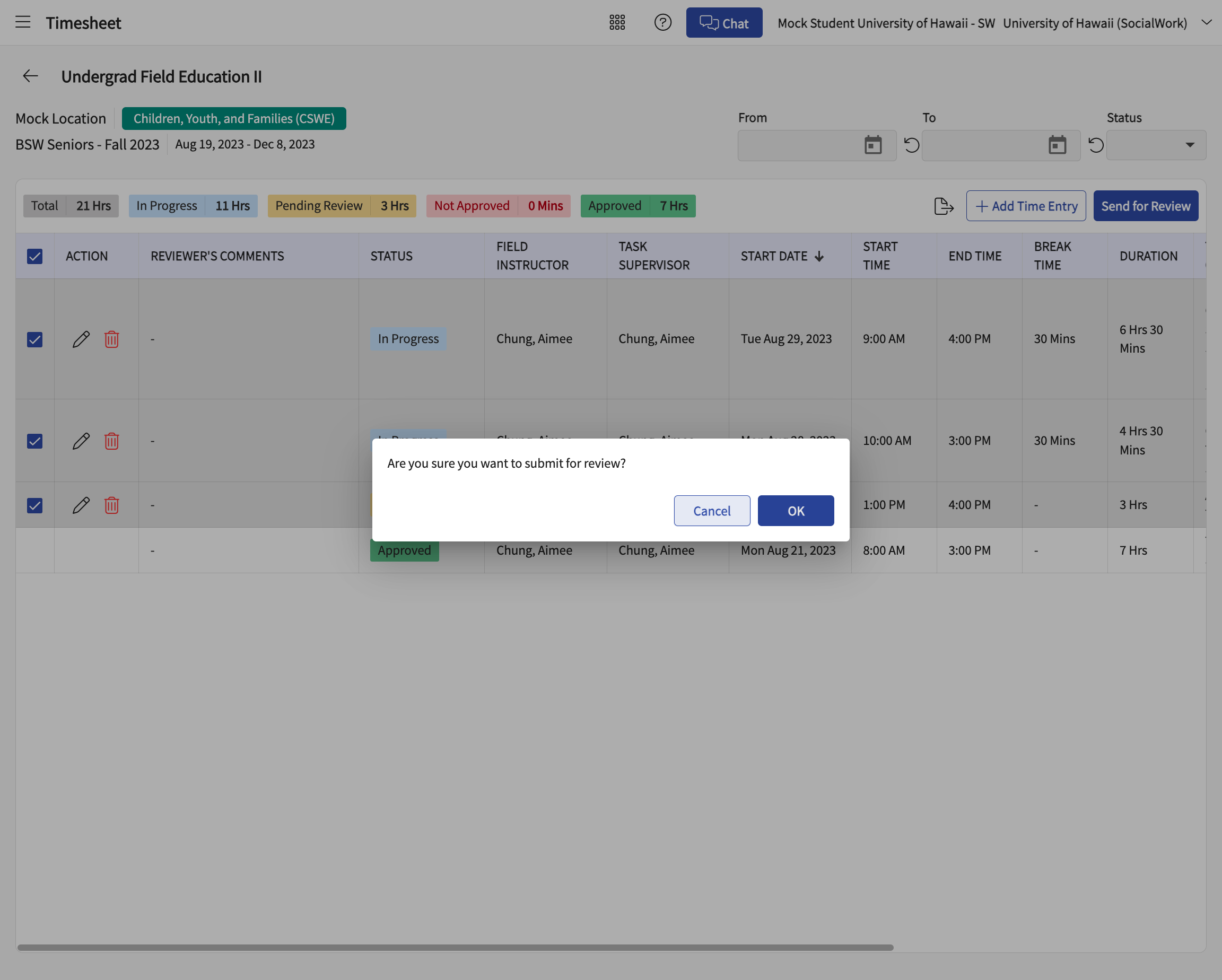
Task: Delete the 1:00 PM time entry
Action: pyautogui.click(x=112, y=505)
